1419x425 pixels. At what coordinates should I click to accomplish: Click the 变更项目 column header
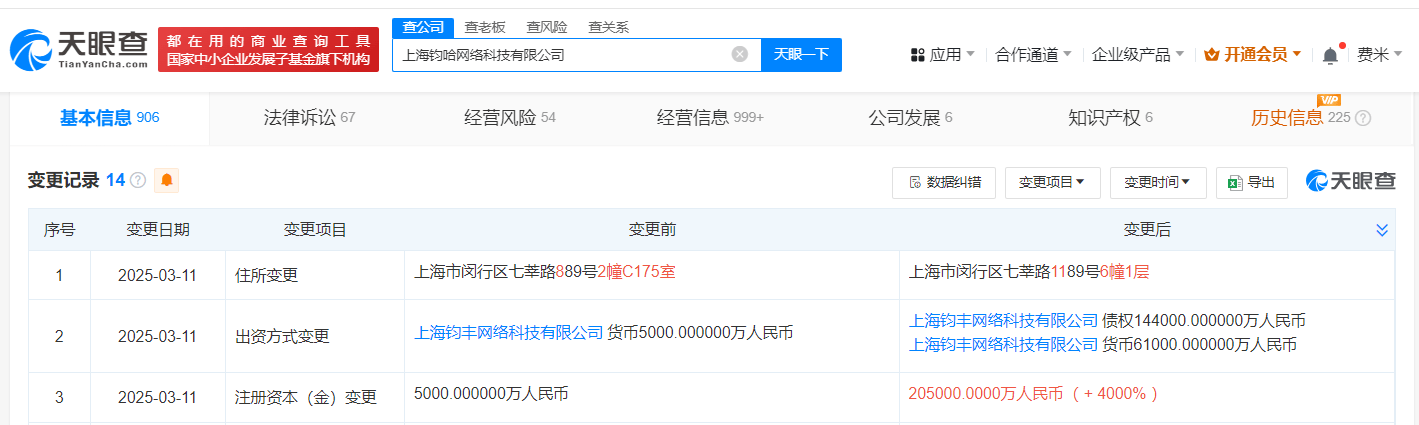point(315,230)
